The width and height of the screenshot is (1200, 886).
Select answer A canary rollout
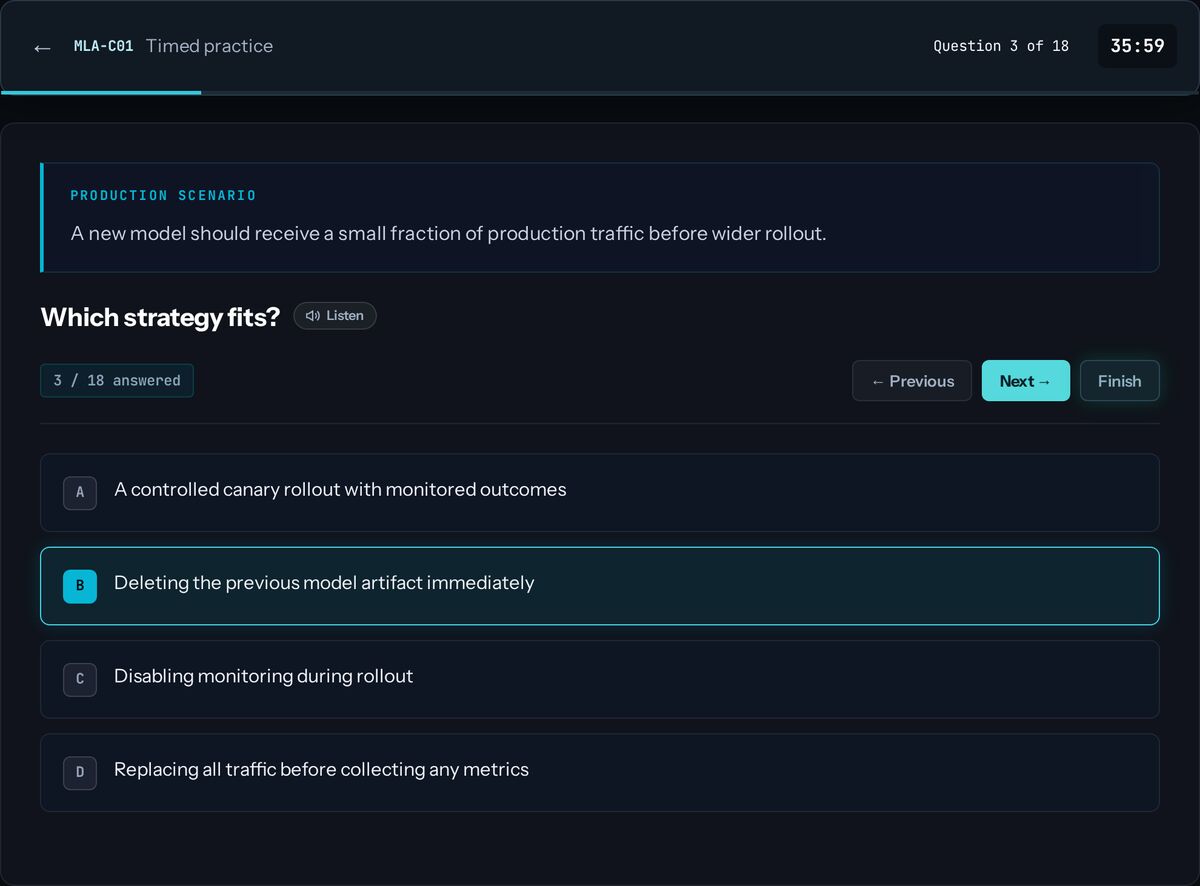click(600, 492)
